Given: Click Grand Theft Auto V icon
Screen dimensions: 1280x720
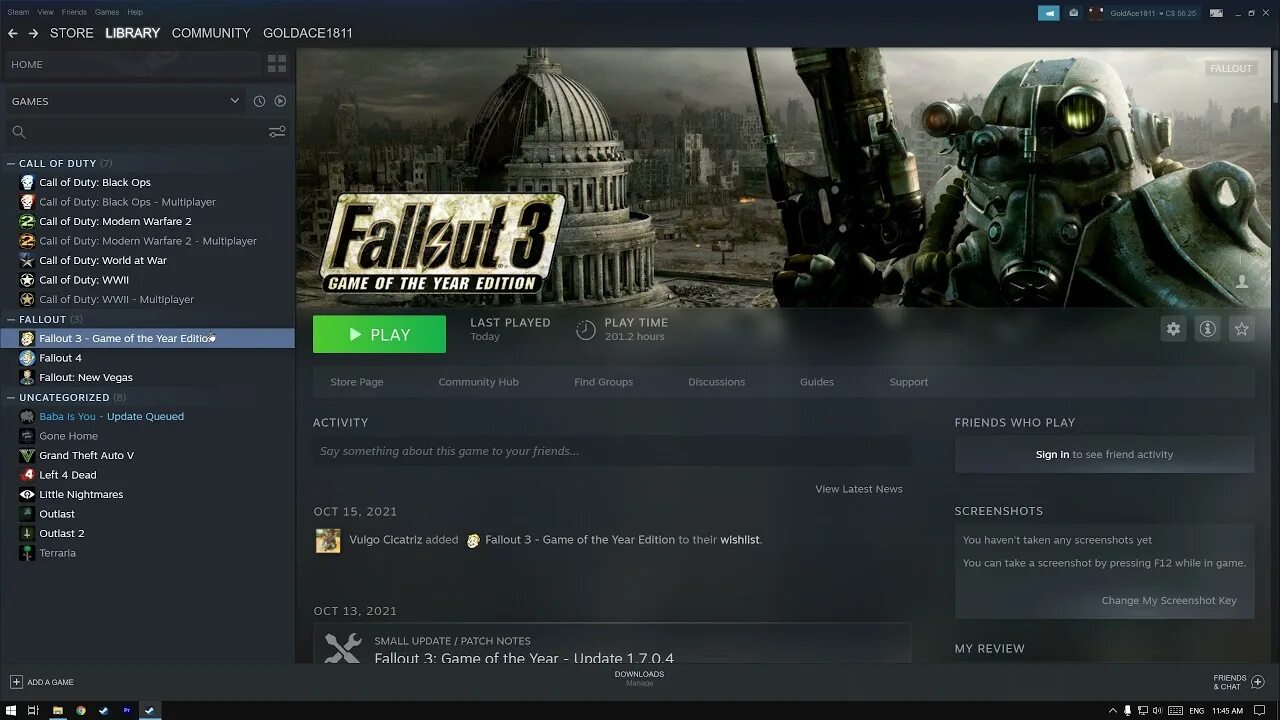Looking at the screenshot, I should click(27, 455).
